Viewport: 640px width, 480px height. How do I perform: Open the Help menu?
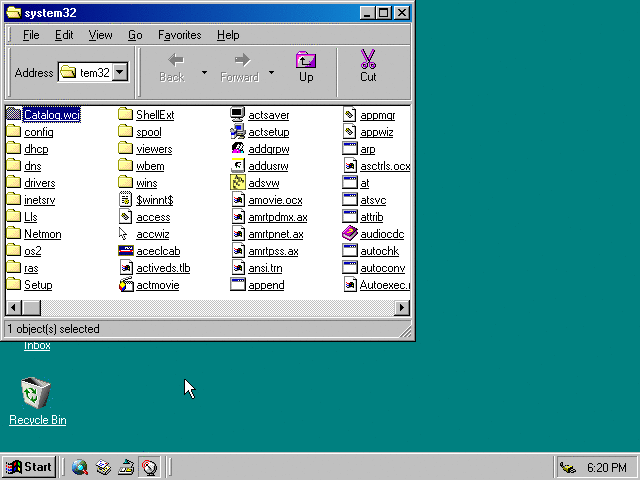click(x=228, y=35)
